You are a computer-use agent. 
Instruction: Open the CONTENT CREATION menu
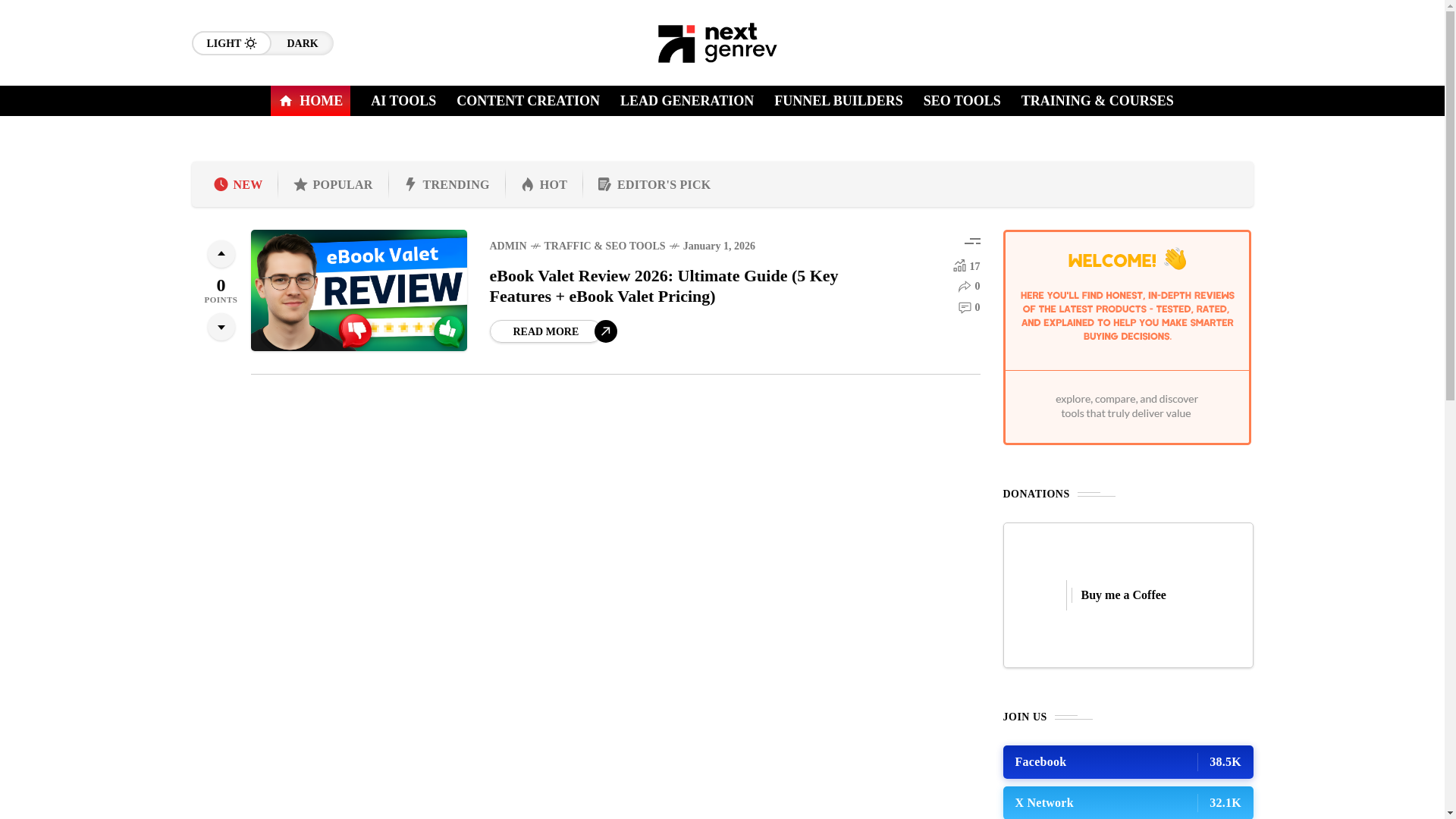tap(528, 101)
